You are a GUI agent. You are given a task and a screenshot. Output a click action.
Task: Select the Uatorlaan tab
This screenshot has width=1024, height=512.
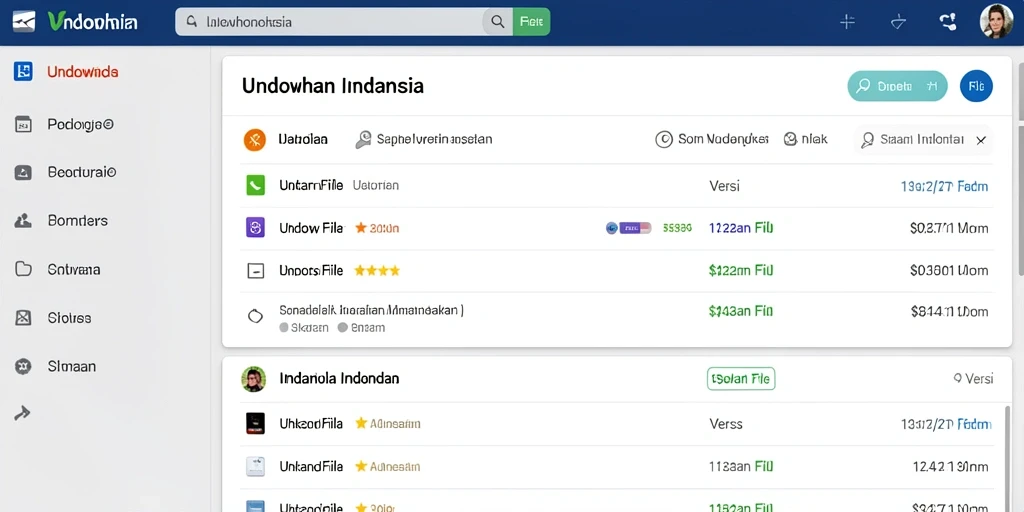coord(303,139)
